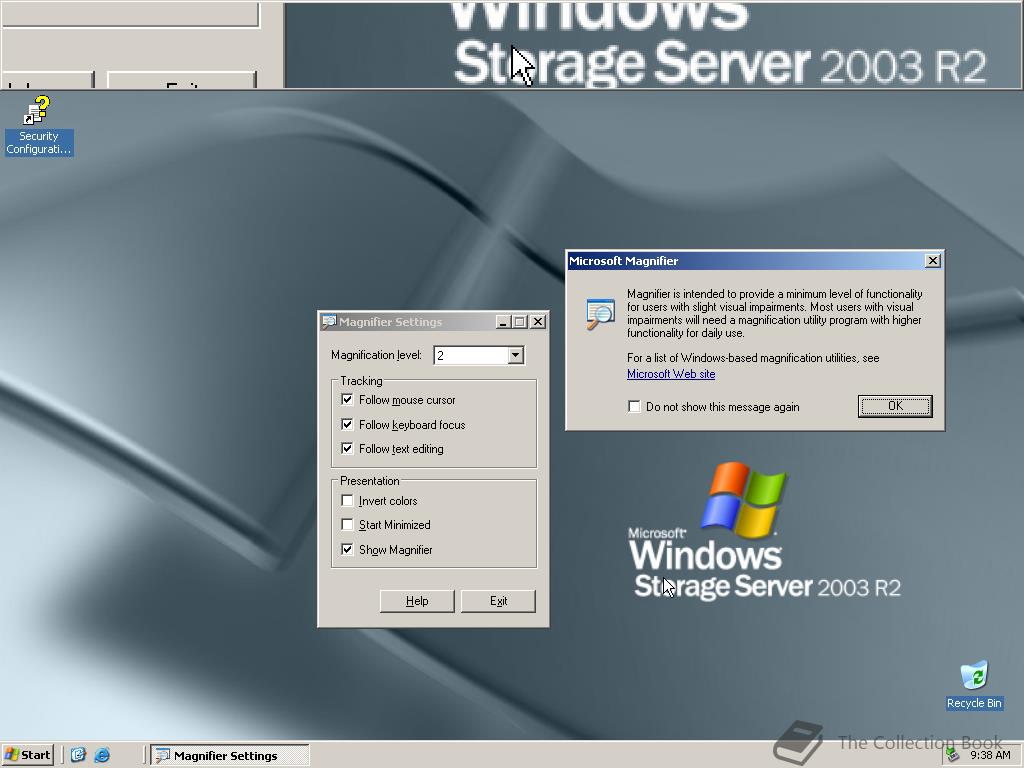The image size is (1024, 768).
Task: Click Exit in Magnifier Settings
Action: point(498,601)
